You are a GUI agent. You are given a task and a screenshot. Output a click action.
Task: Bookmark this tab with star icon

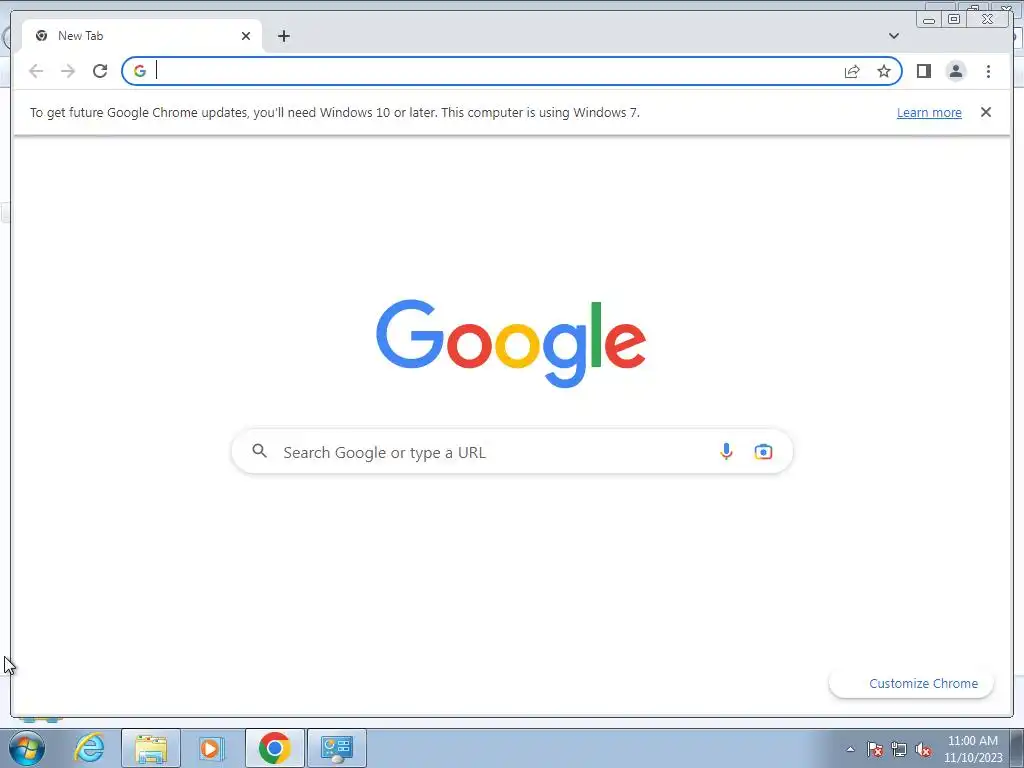[884, 71]
